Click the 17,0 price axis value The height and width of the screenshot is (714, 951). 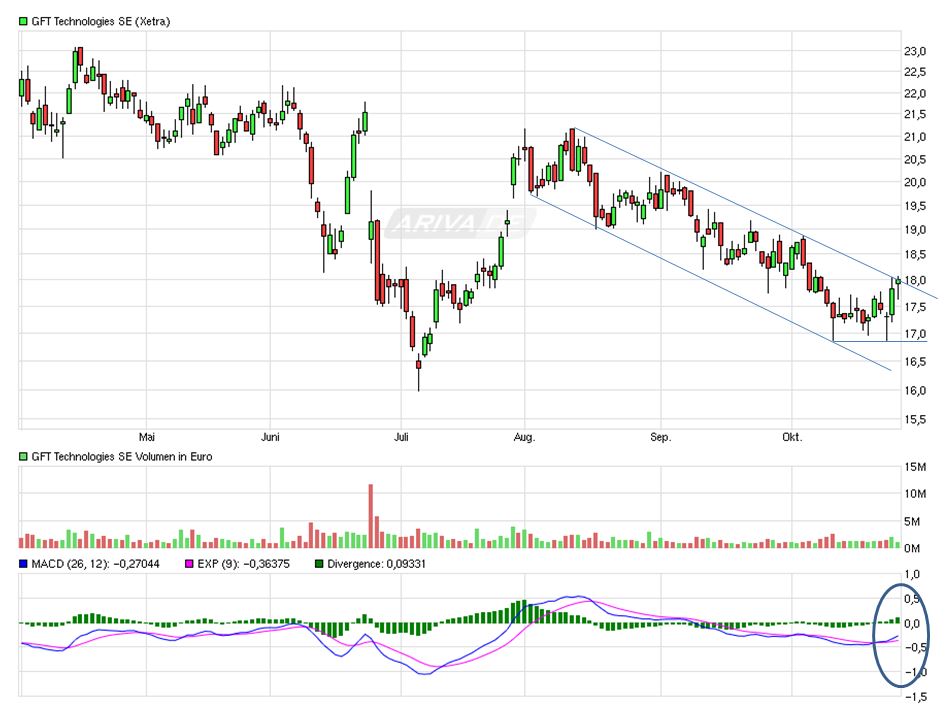915,334
